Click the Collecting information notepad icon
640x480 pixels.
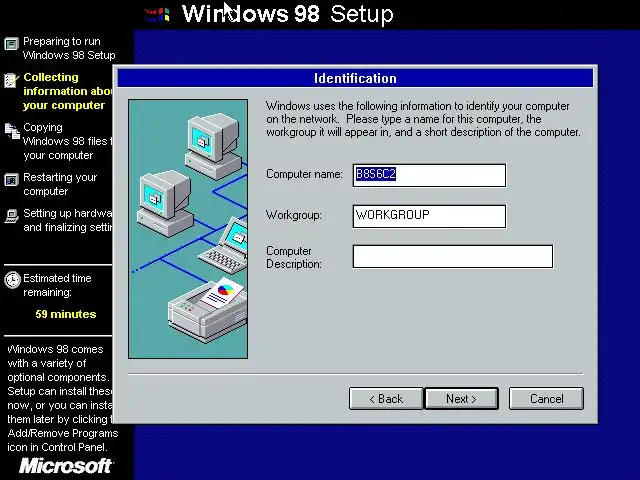[11, 80]
